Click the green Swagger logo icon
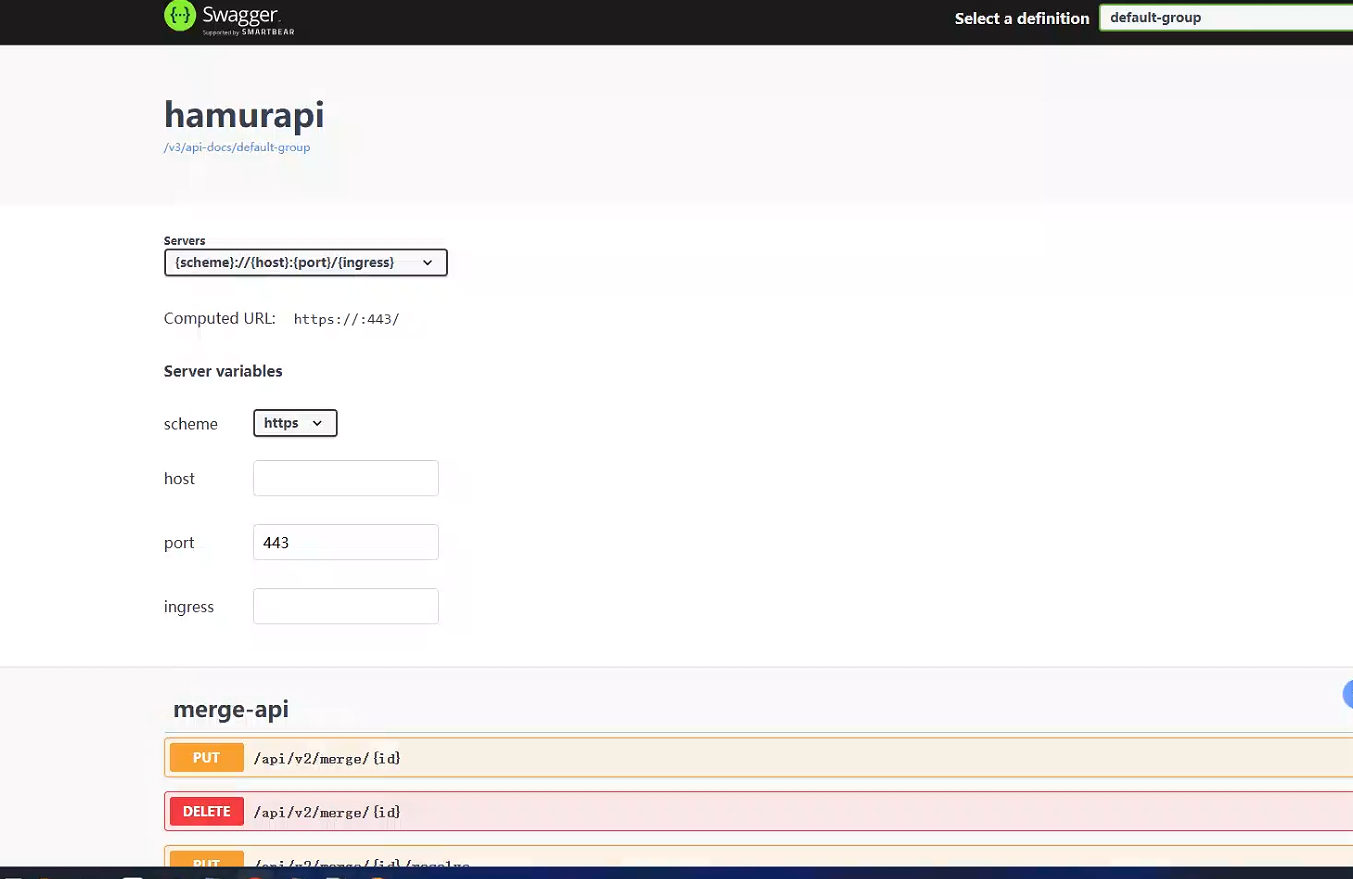Screen dimensions: 1353x879 click(180, 16)
